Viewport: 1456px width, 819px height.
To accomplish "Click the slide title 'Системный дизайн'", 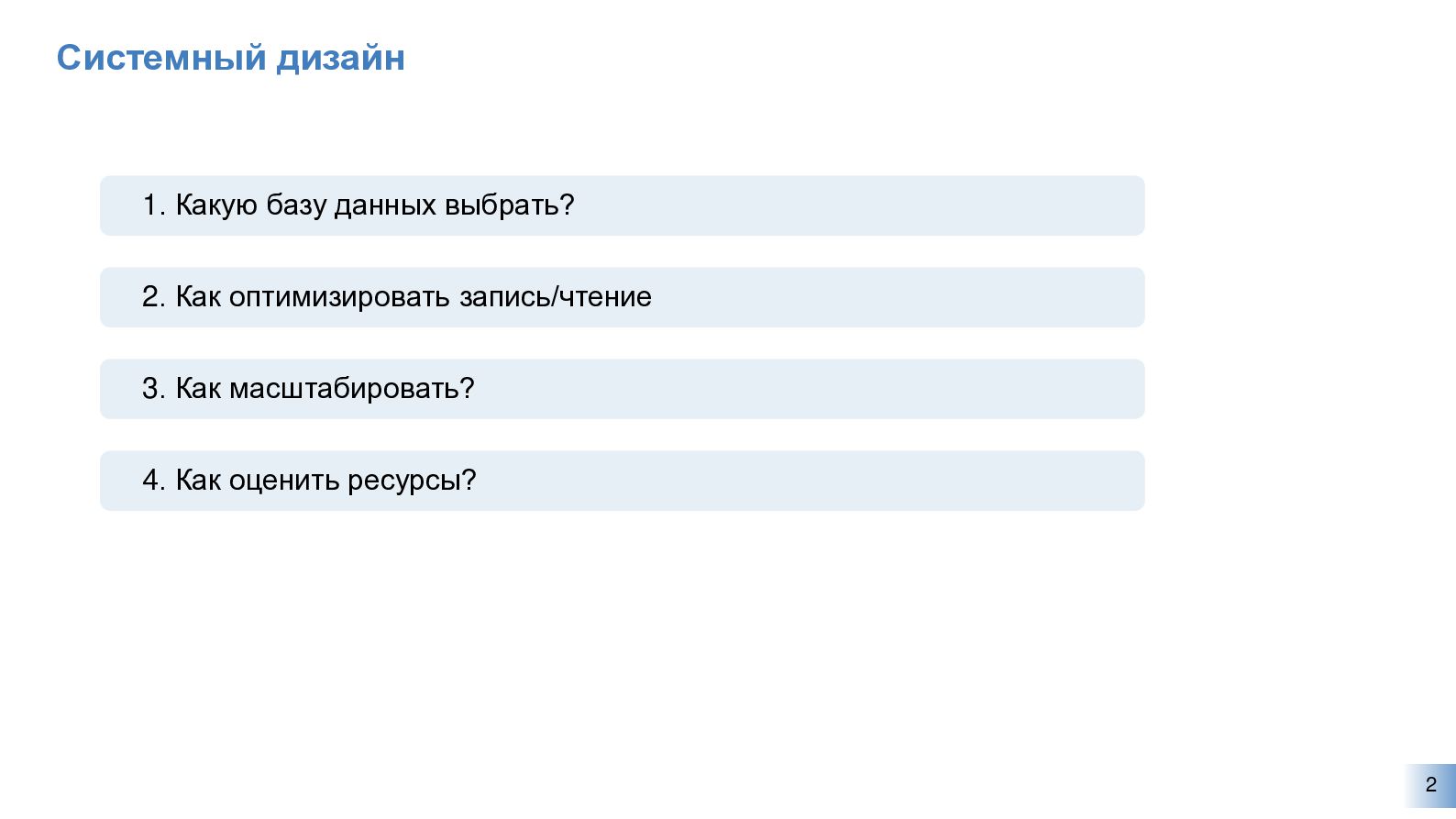I will pyautogui.click(x=231, y=58).
